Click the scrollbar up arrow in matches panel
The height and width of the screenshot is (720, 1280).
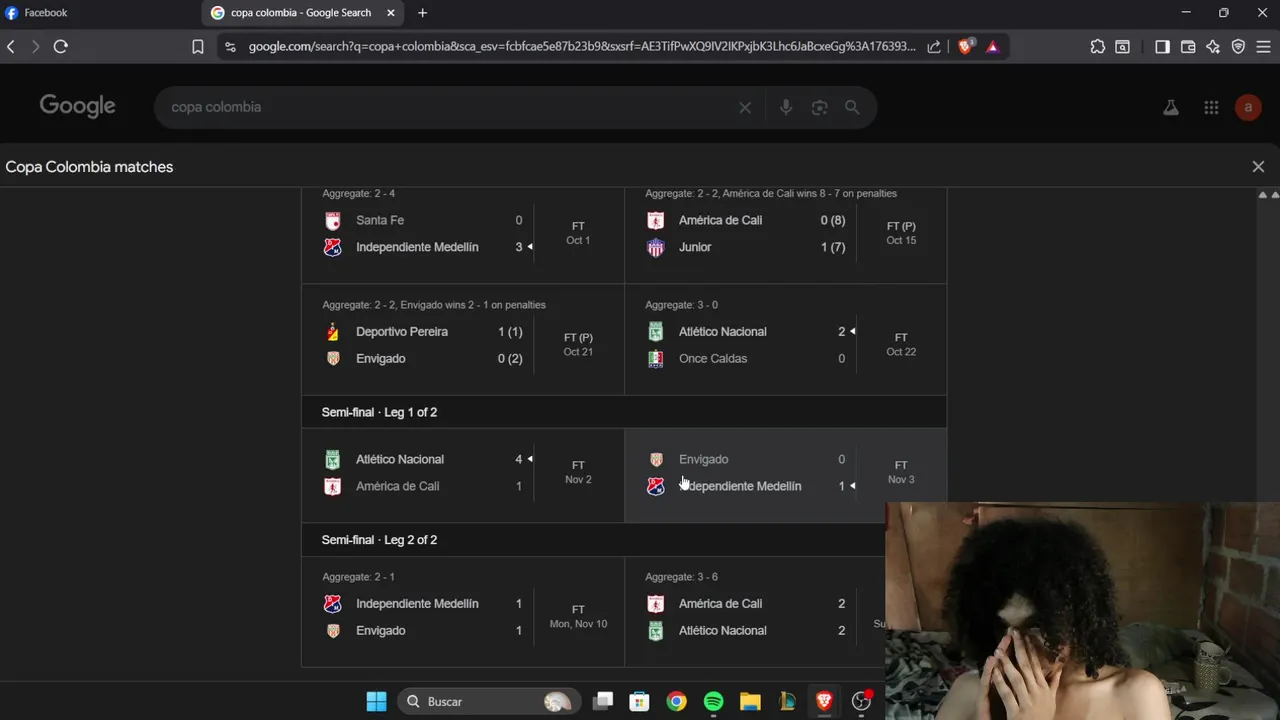pos(1263,195)
